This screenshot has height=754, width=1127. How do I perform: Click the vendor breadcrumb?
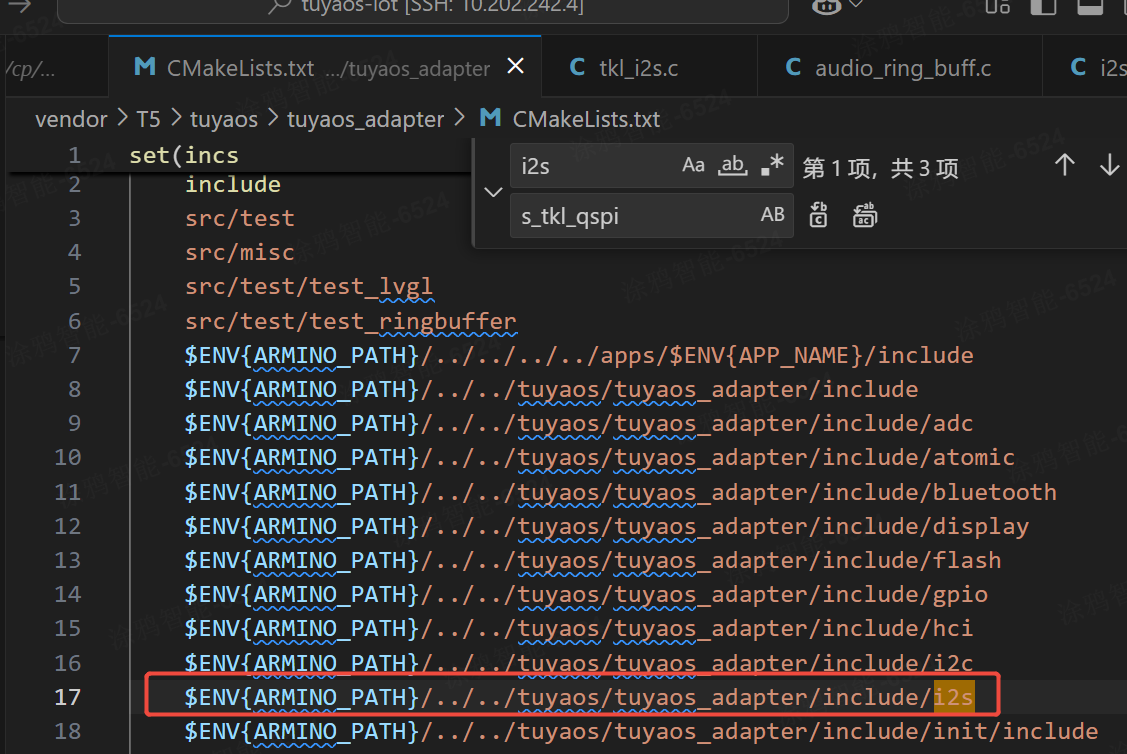click(x=71, y=119)
